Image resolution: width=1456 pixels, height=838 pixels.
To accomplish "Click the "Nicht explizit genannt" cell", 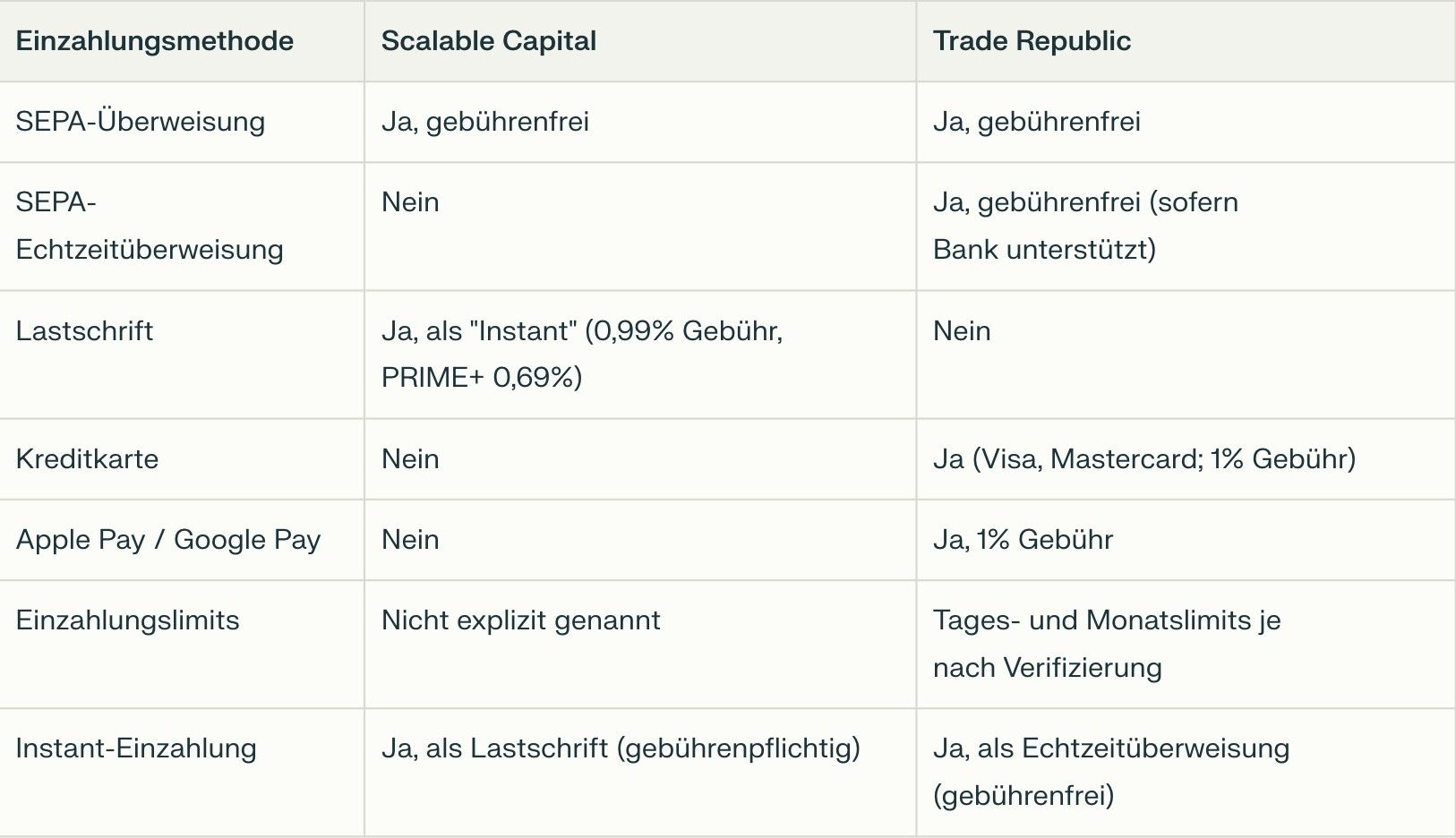I will (x=521, y=620).
